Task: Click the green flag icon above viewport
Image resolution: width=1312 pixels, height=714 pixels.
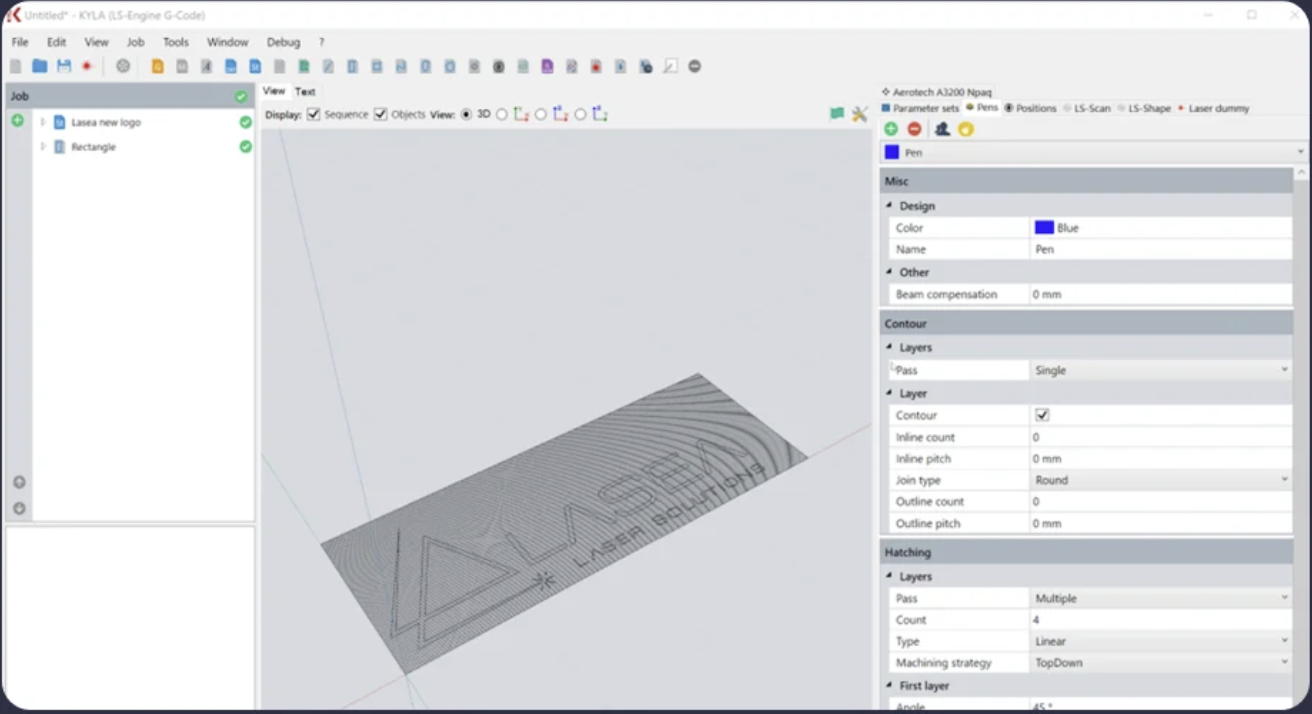Action: (x=837, y=114)
